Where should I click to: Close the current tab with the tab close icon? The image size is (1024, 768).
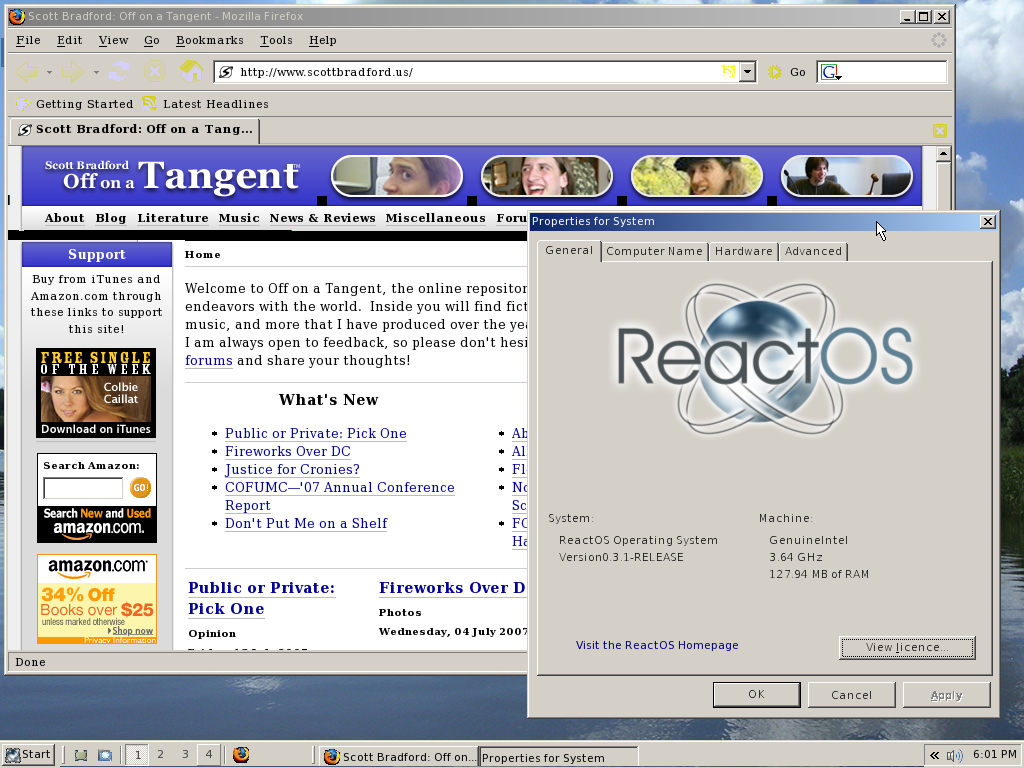click(x=940, y=130)
